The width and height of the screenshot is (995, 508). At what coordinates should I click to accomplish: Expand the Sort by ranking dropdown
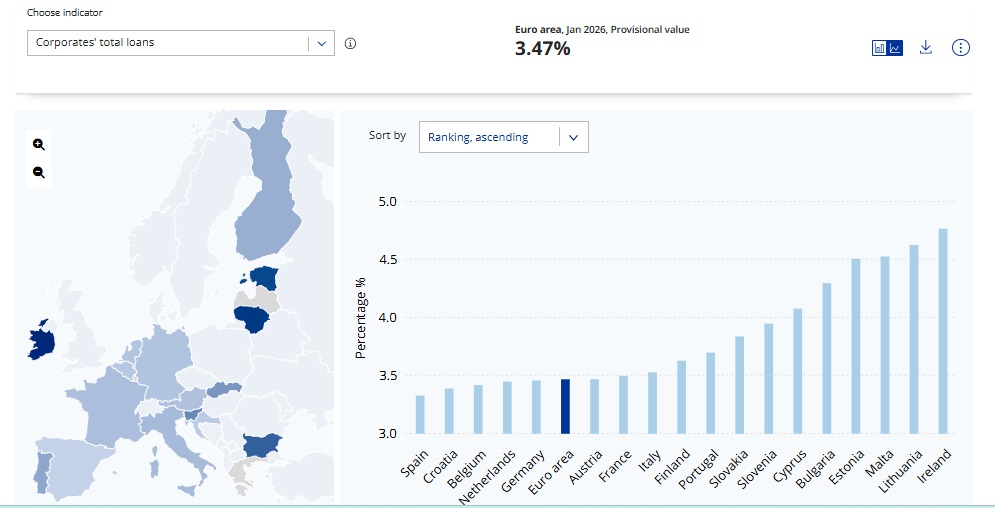pyautogui.click(x=503, y=137)
